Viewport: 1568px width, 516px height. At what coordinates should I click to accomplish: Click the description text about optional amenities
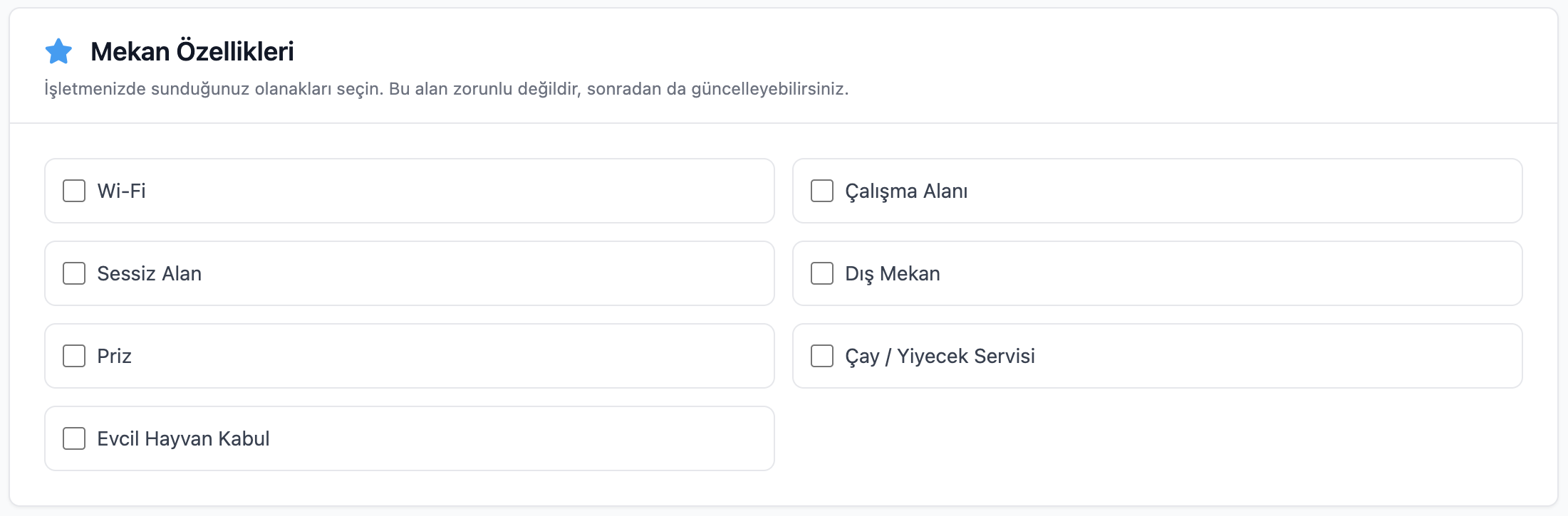[447, 89]
